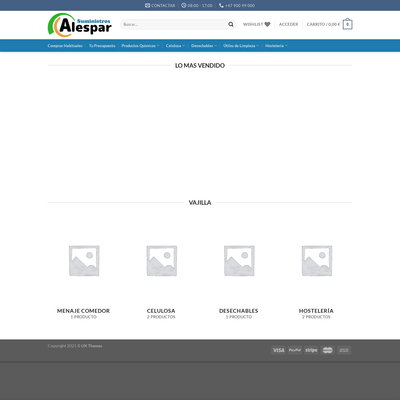Click the opening hours text
Image resolution: width=400 pixels, height=400 pixels.
[200, 5]
